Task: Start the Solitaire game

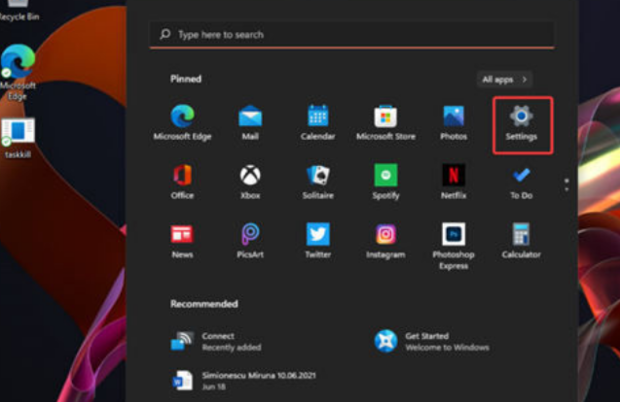Action: [x=318, y=182]
